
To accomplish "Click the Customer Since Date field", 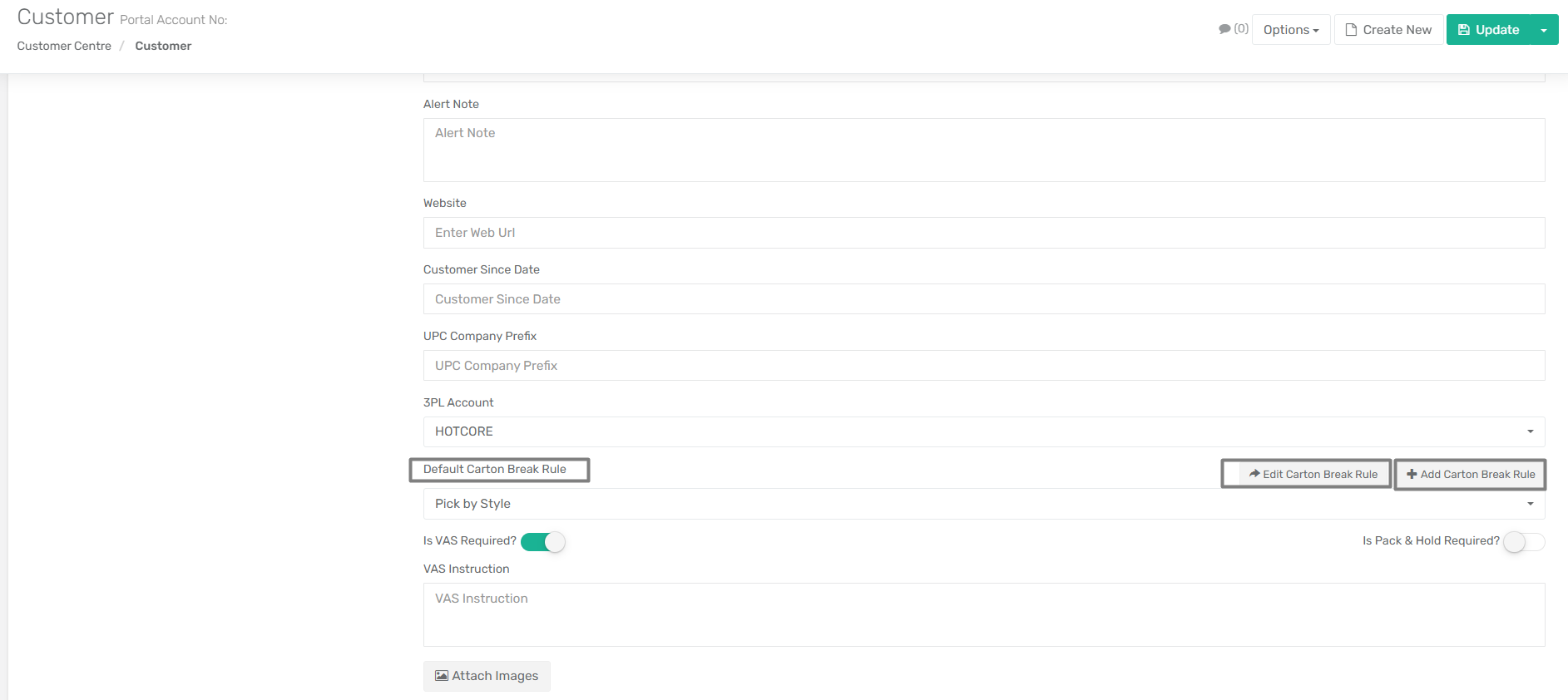I will 984,299.
